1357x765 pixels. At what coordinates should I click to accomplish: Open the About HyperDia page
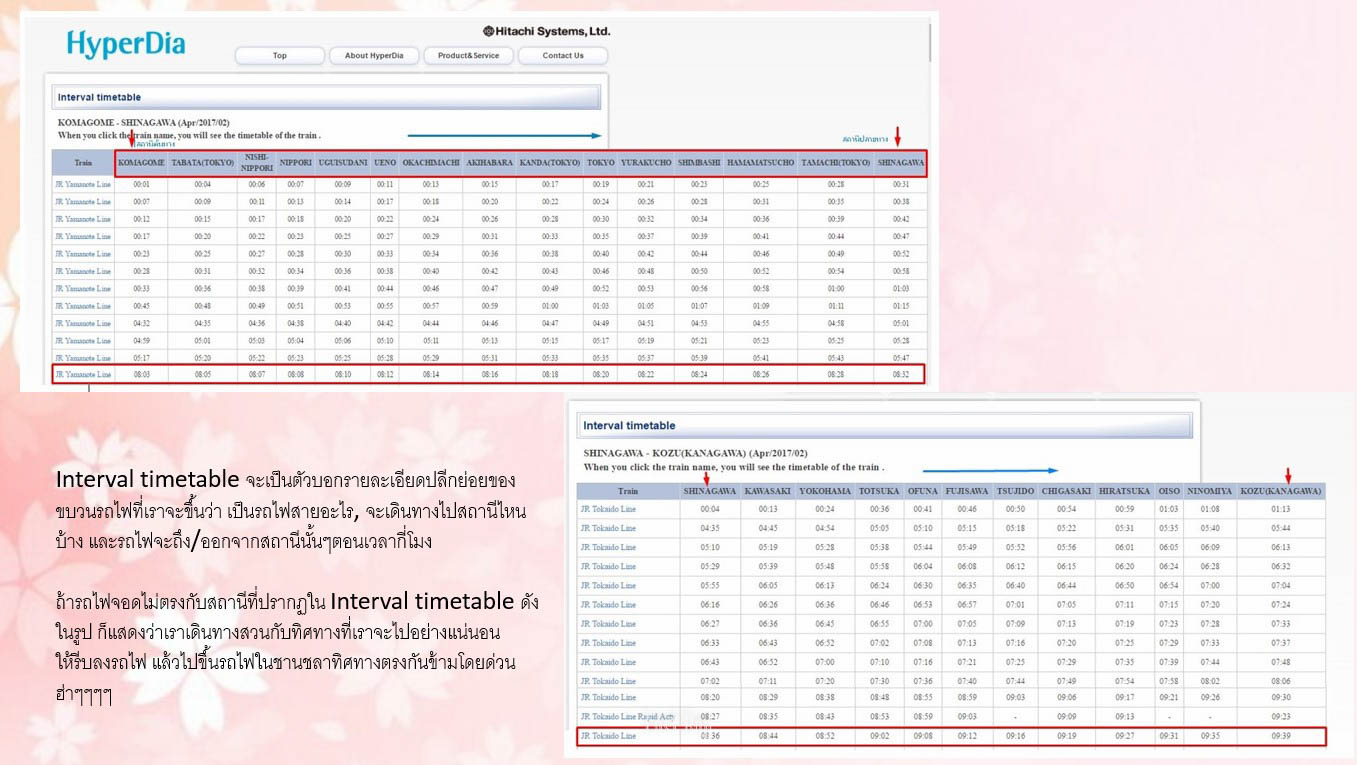[374, 56]
